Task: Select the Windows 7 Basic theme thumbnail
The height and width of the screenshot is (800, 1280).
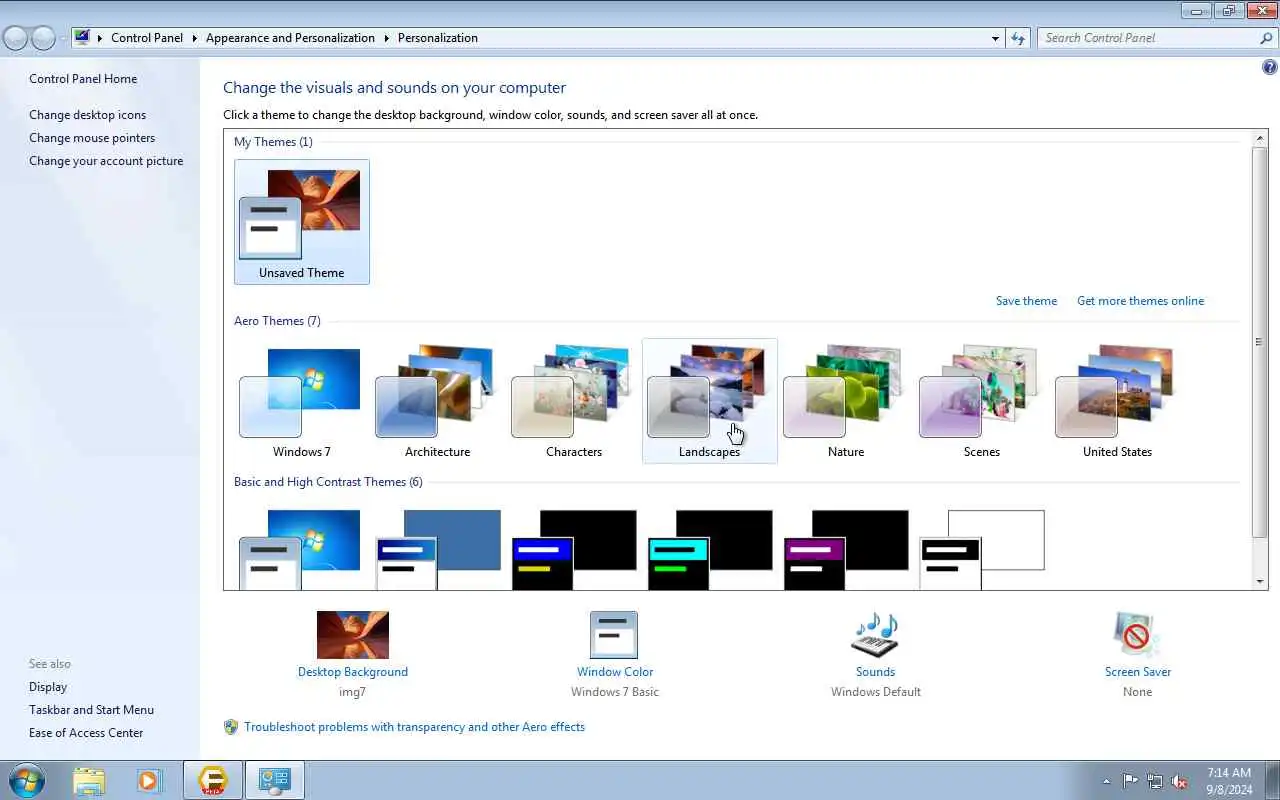Action: point(300,549)
